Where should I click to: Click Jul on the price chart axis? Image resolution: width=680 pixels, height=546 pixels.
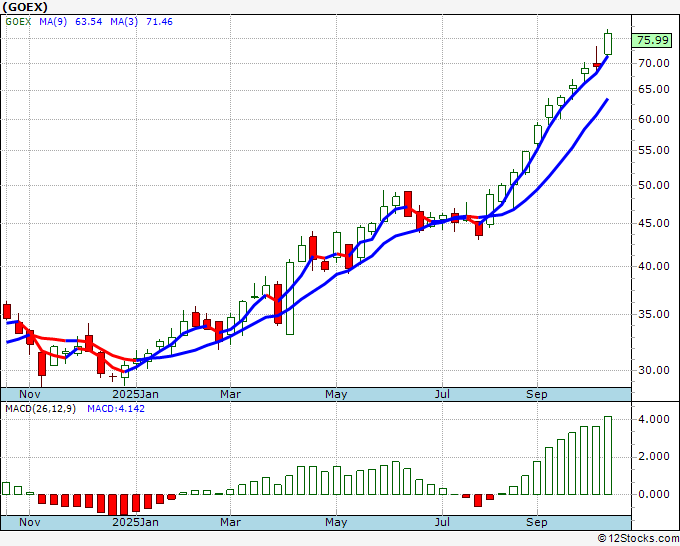tap(442, 394)
